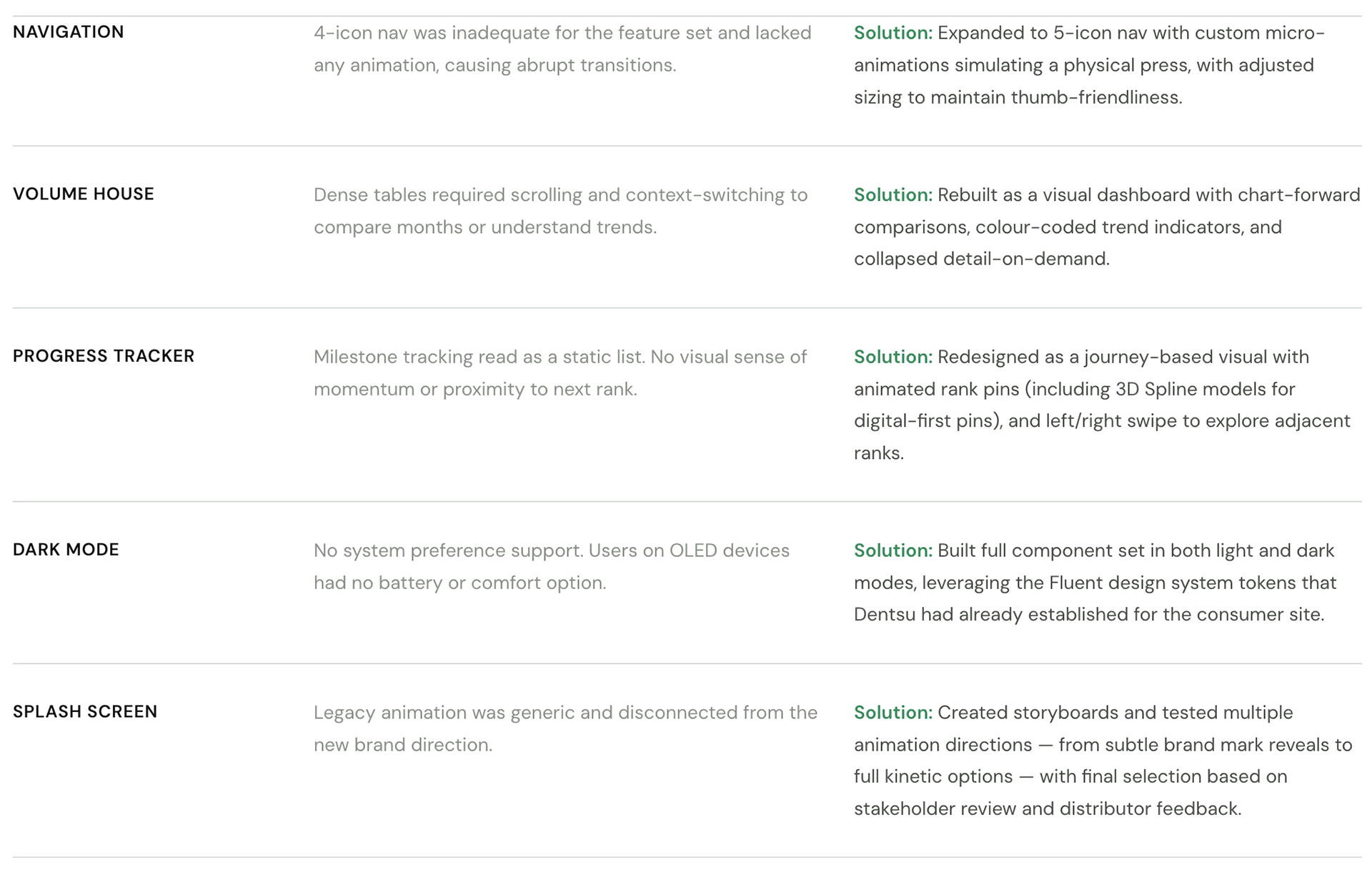
Task: Click the SPLASH SCREEN heading
Action: coord(85,712)
